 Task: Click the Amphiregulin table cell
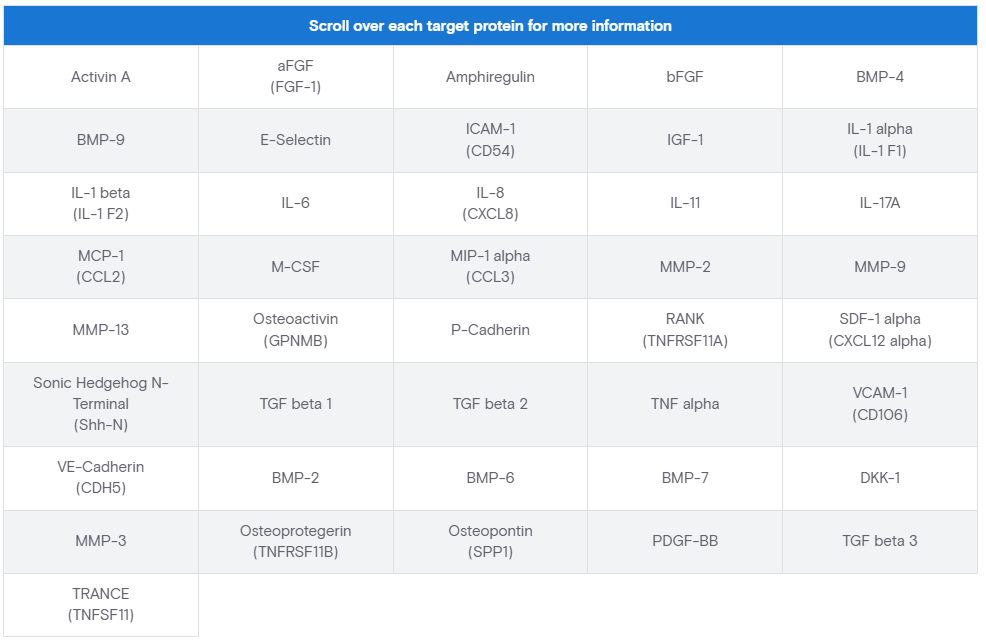coord(490,77)
